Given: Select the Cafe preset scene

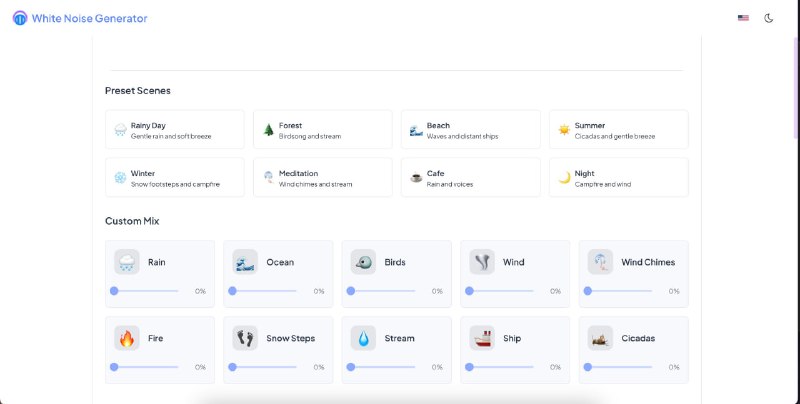Looking at the screenshot, I should [470, 178].
